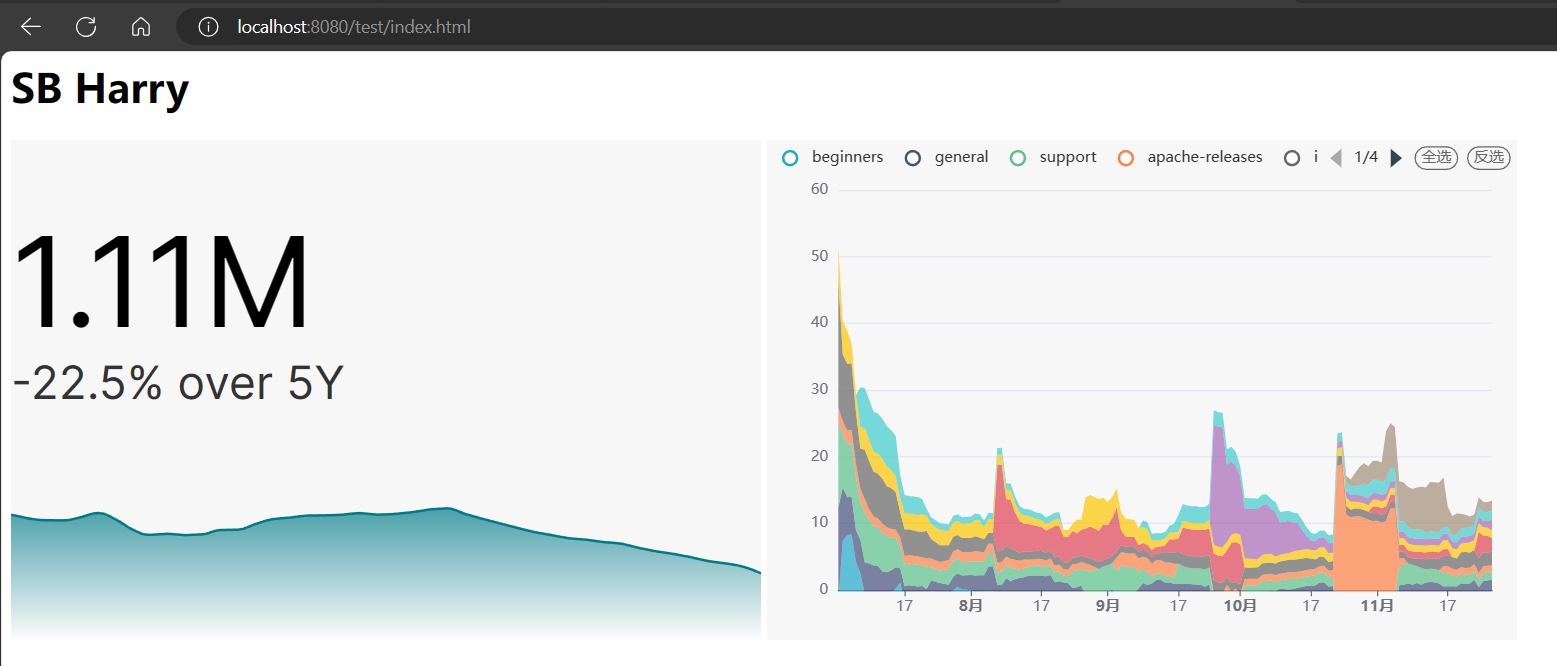This screenshot has height=666, width=1557.
Task: Click the 10月 axis label
Action: pyautogui.click(x=1240, y=606)
